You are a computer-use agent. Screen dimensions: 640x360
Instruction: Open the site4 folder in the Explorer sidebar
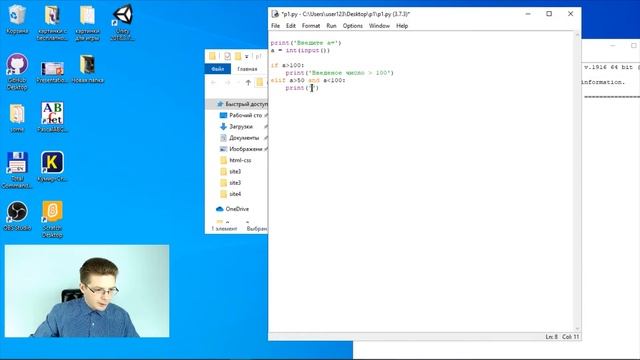(x=235, y=194)
